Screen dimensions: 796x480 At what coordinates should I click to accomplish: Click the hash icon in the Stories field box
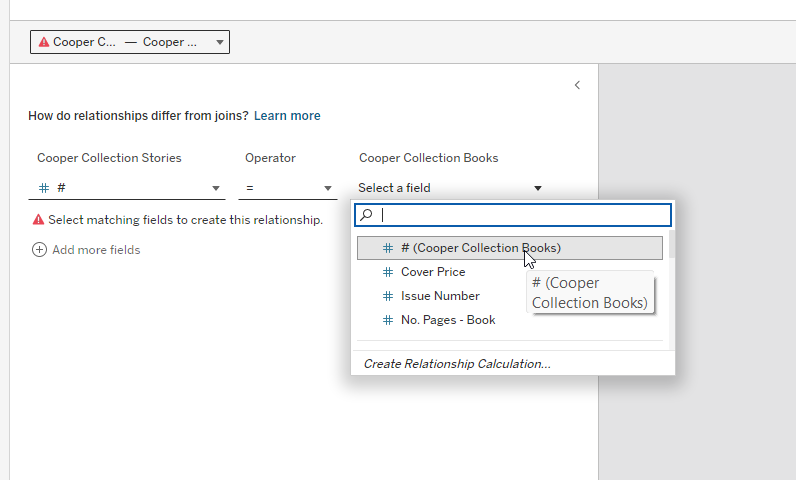[44, 188]
